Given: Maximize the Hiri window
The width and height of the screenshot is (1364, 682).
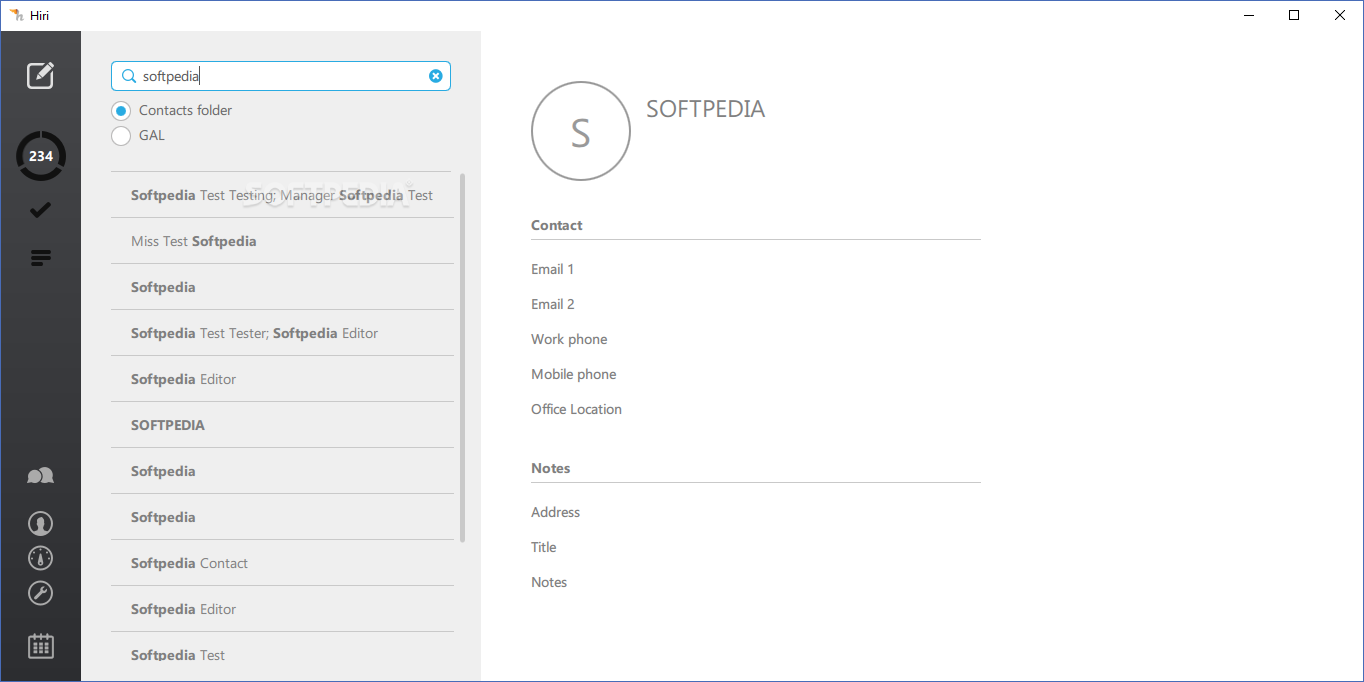Looking at the screenshot, I should click(1294, 15).
